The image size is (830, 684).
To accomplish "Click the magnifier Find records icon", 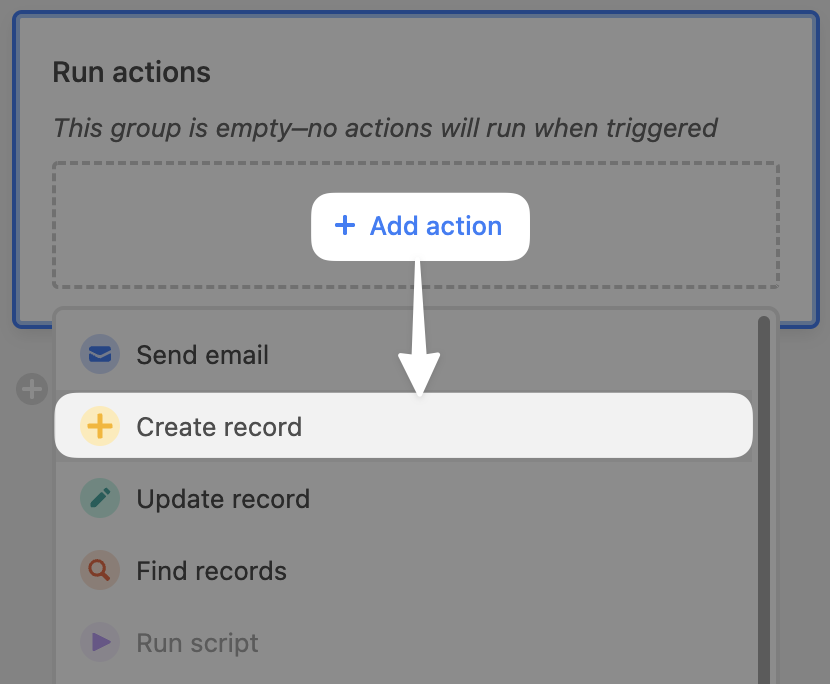I will [x=100, y=570].
